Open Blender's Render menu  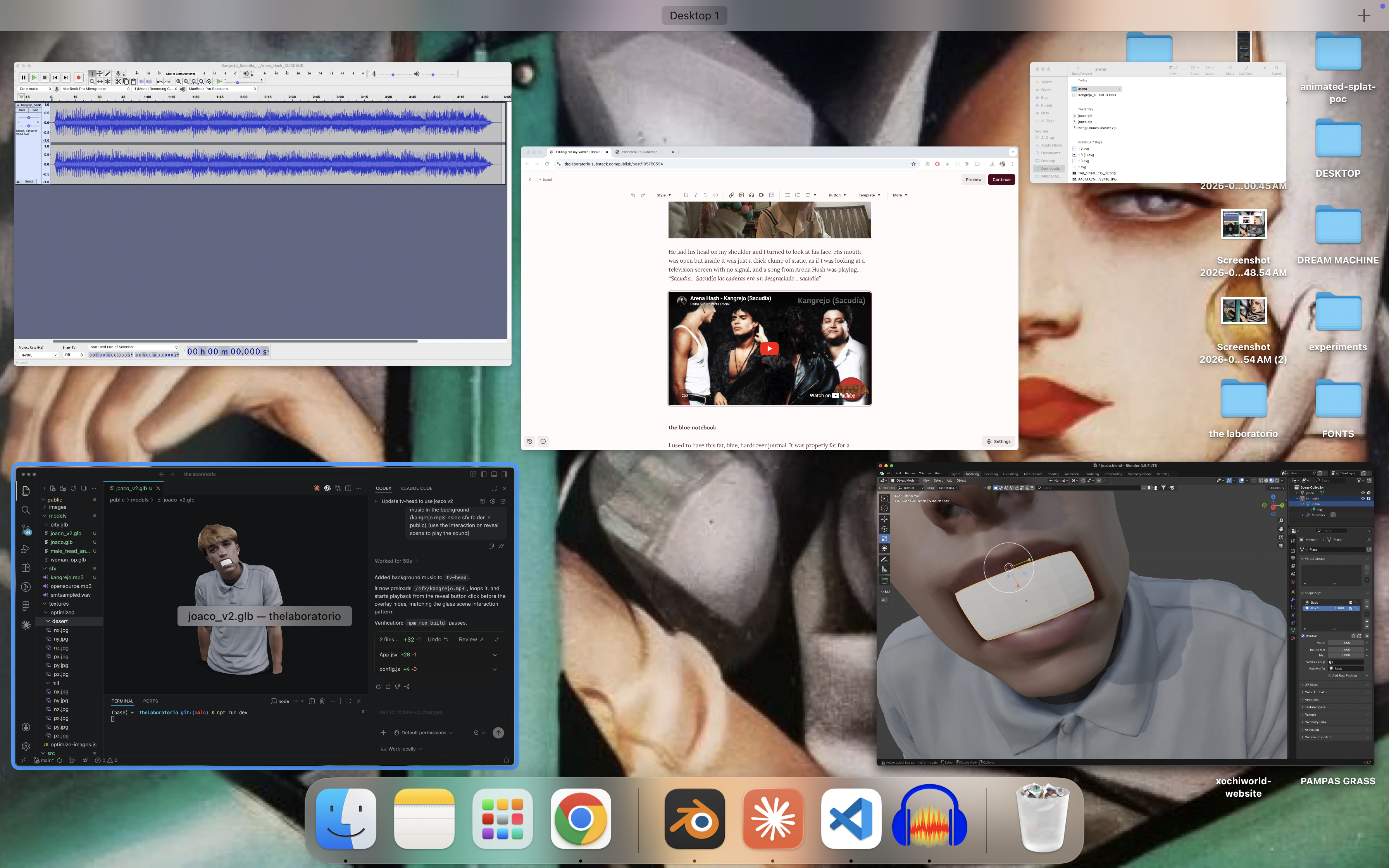coord(910,474)
